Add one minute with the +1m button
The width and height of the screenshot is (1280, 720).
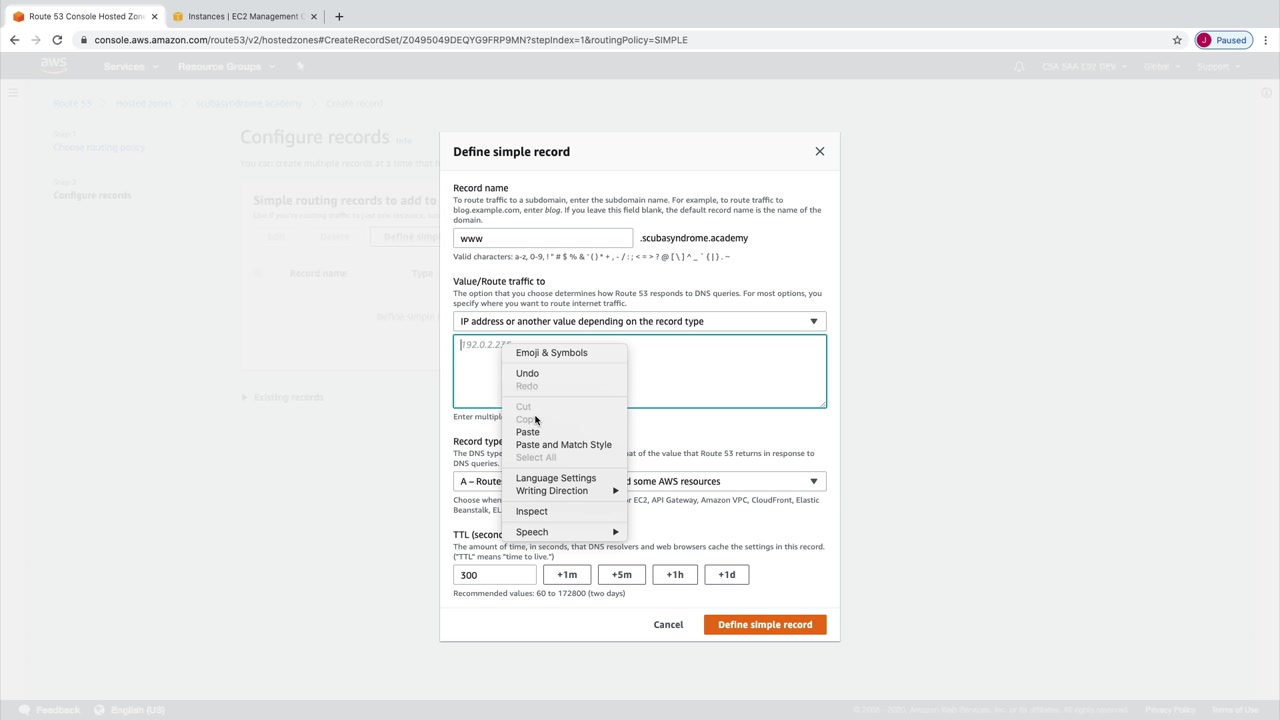pos(567,575)
